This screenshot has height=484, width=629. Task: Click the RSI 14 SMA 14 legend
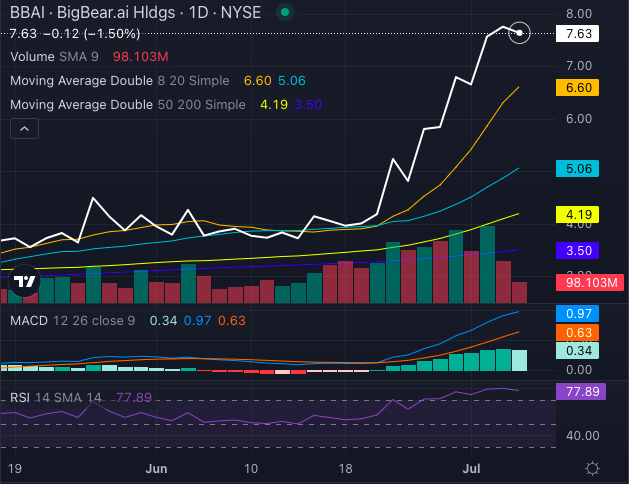click(55, 397)
